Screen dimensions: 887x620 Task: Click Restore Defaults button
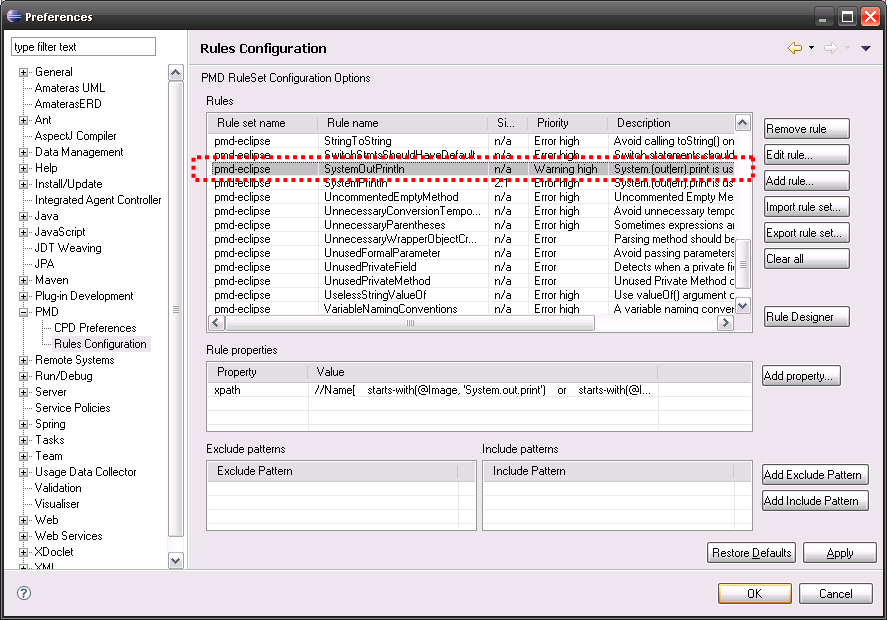[752, 553]
